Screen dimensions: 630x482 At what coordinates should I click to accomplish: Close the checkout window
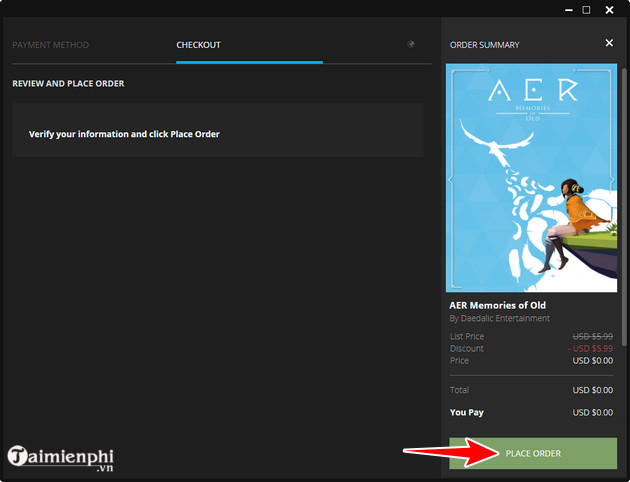[609, 10]
